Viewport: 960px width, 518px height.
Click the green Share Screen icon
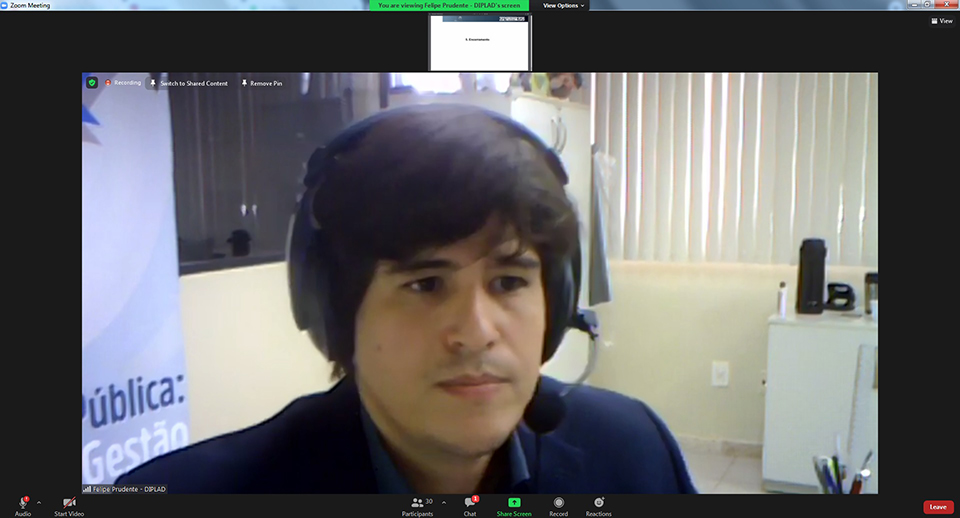514,502
